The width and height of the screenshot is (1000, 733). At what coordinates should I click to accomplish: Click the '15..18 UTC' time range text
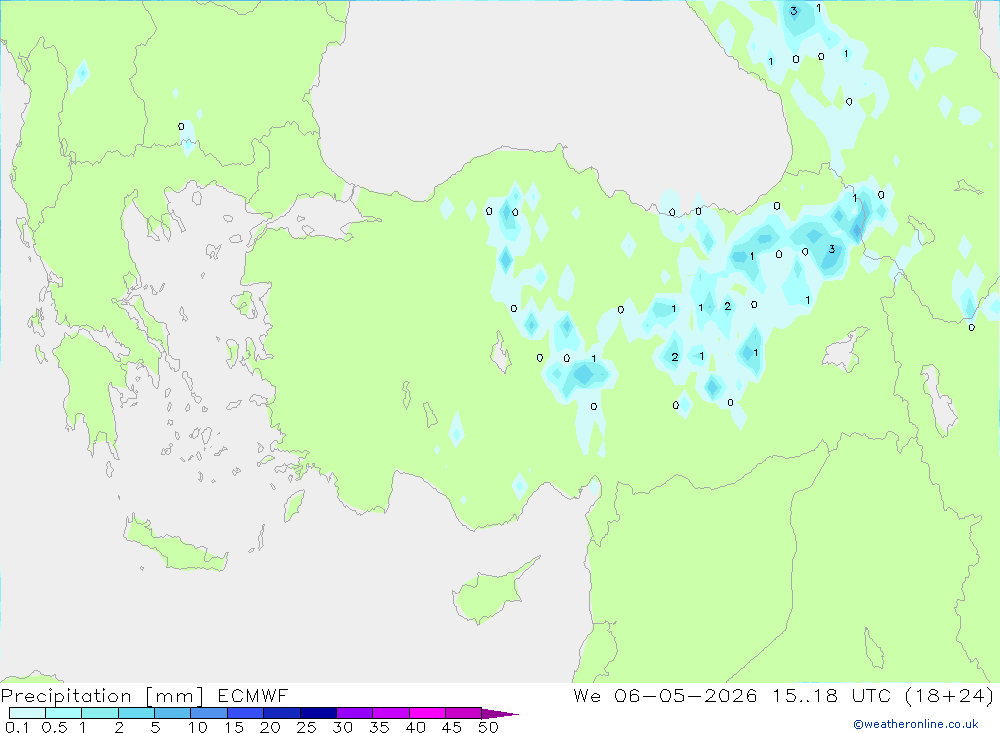click(832, 696)
